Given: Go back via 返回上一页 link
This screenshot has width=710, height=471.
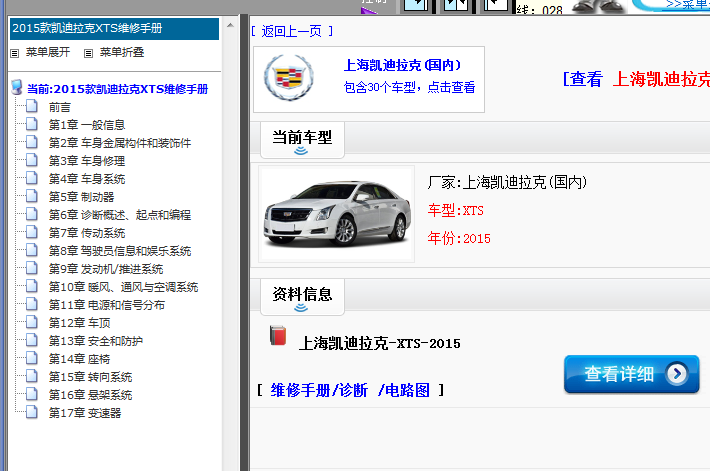Looking at the screenshot, I should [291, 31].
